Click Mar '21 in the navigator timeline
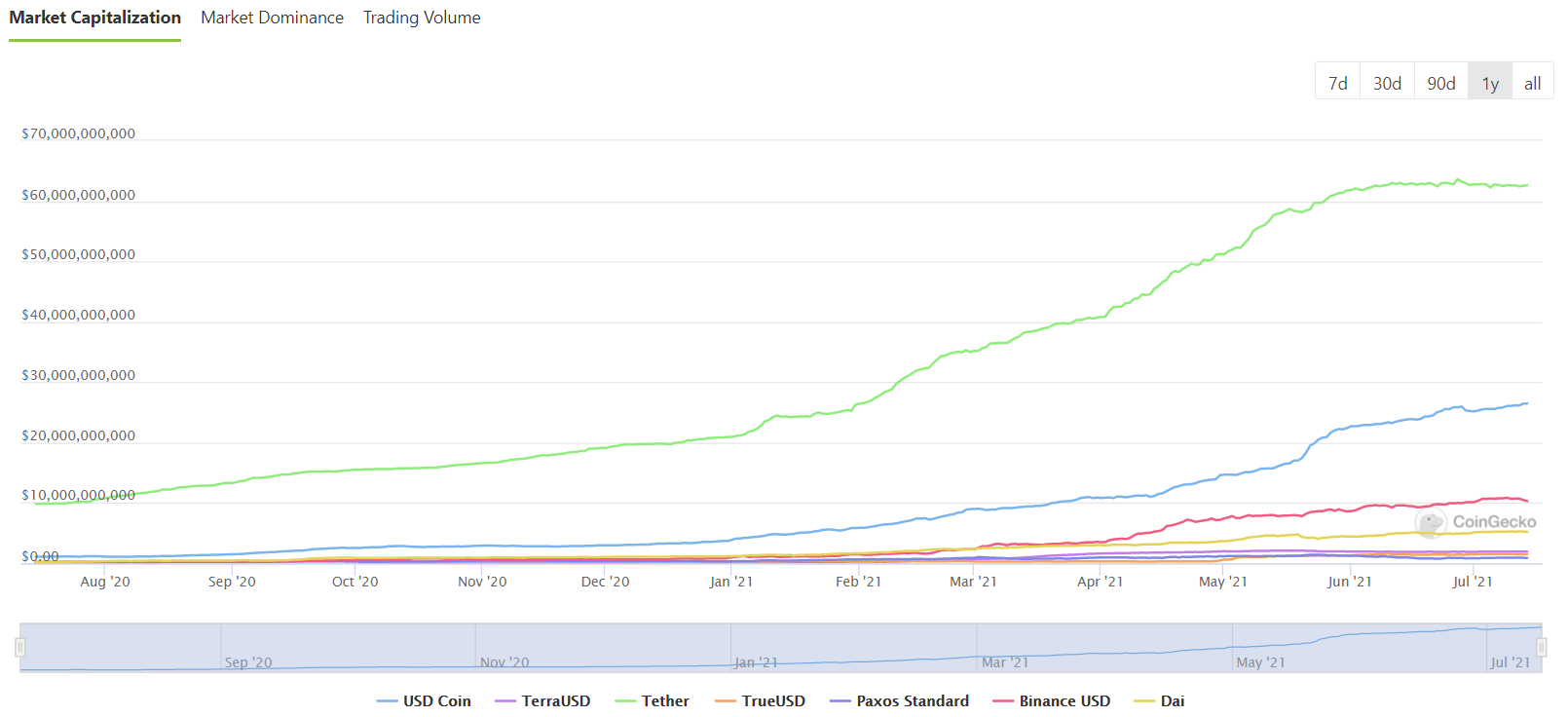Screen dimensions: 1568x717 point(1005,662)
